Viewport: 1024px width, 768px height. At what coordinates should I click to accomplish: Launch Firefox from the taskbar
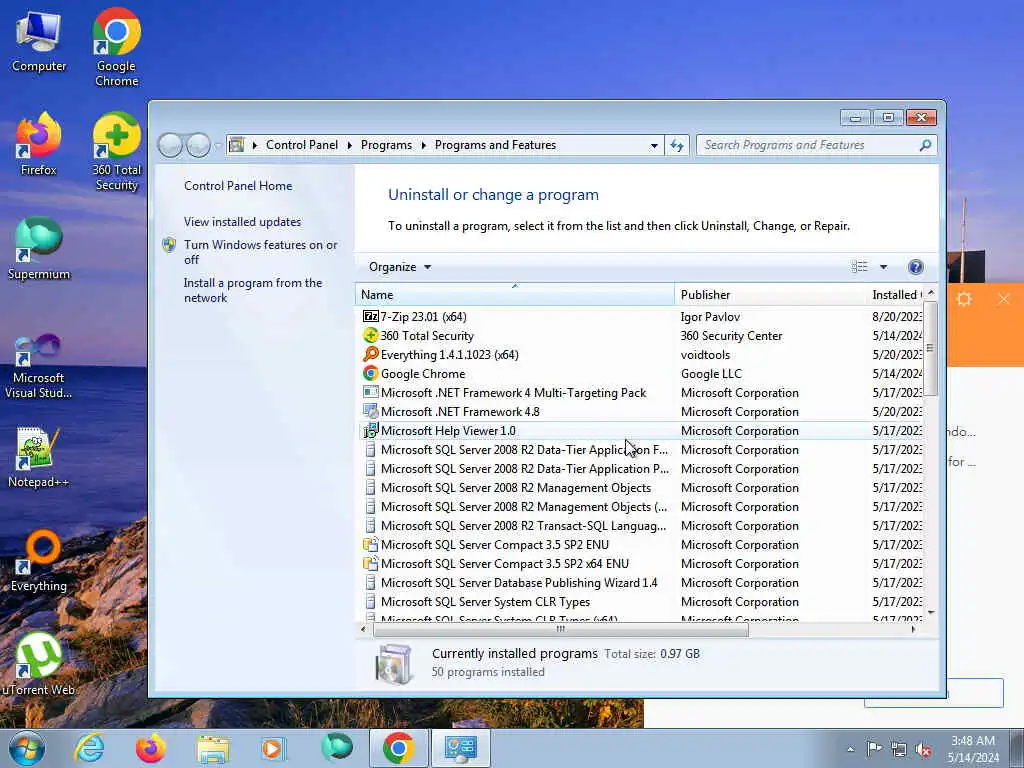click(150, 748)
